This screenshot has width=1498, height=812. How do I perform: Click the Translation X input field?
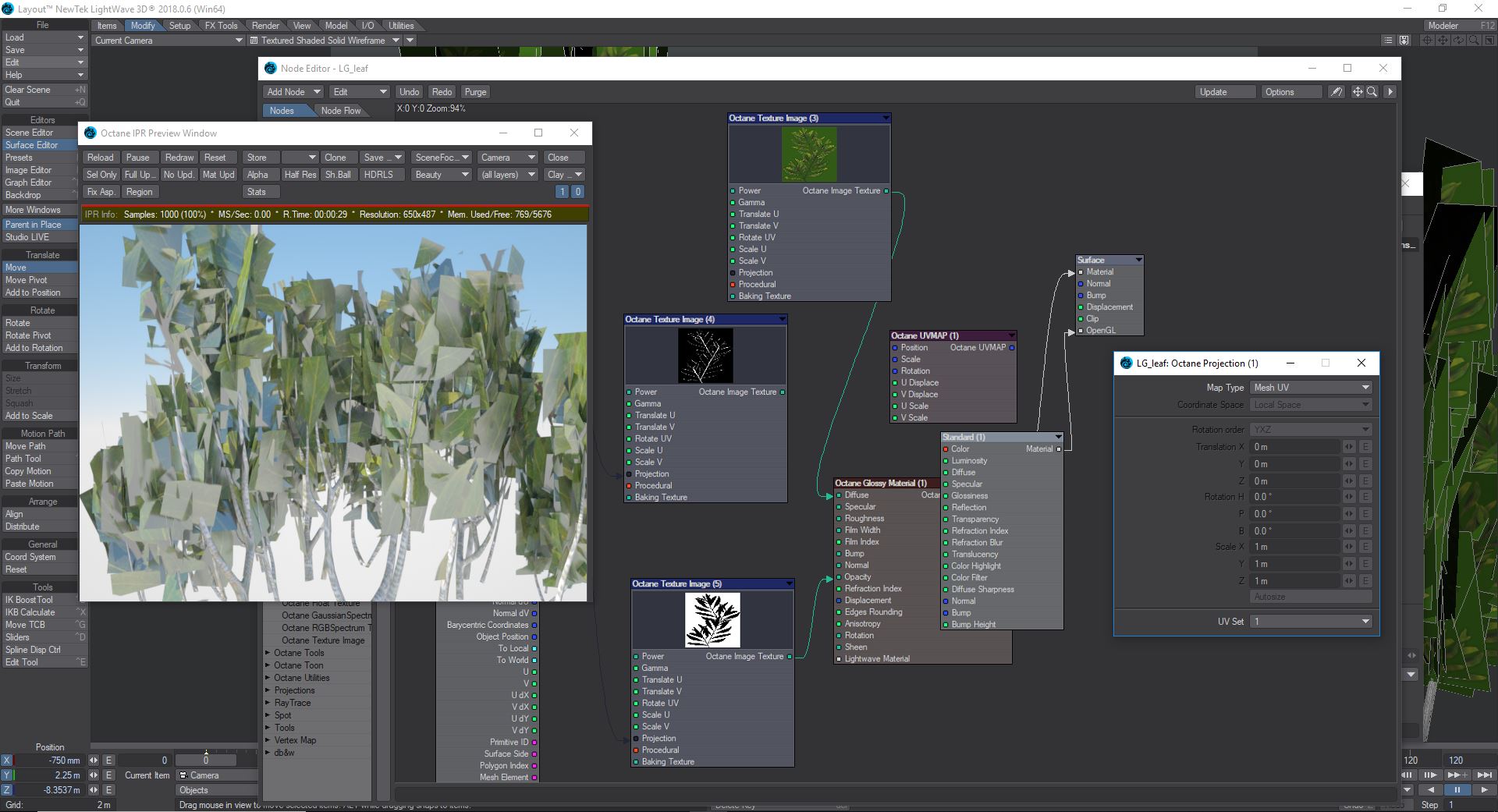click(x=1295, y=447)
